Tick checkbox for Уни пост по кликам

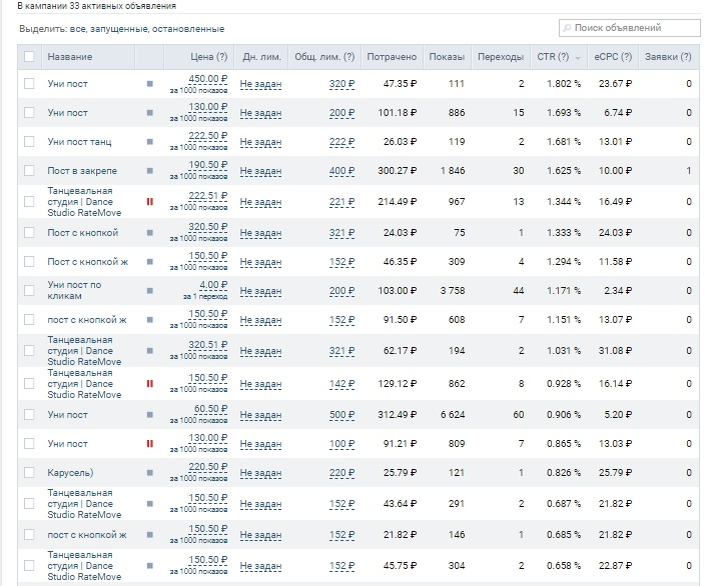[29, 291]
